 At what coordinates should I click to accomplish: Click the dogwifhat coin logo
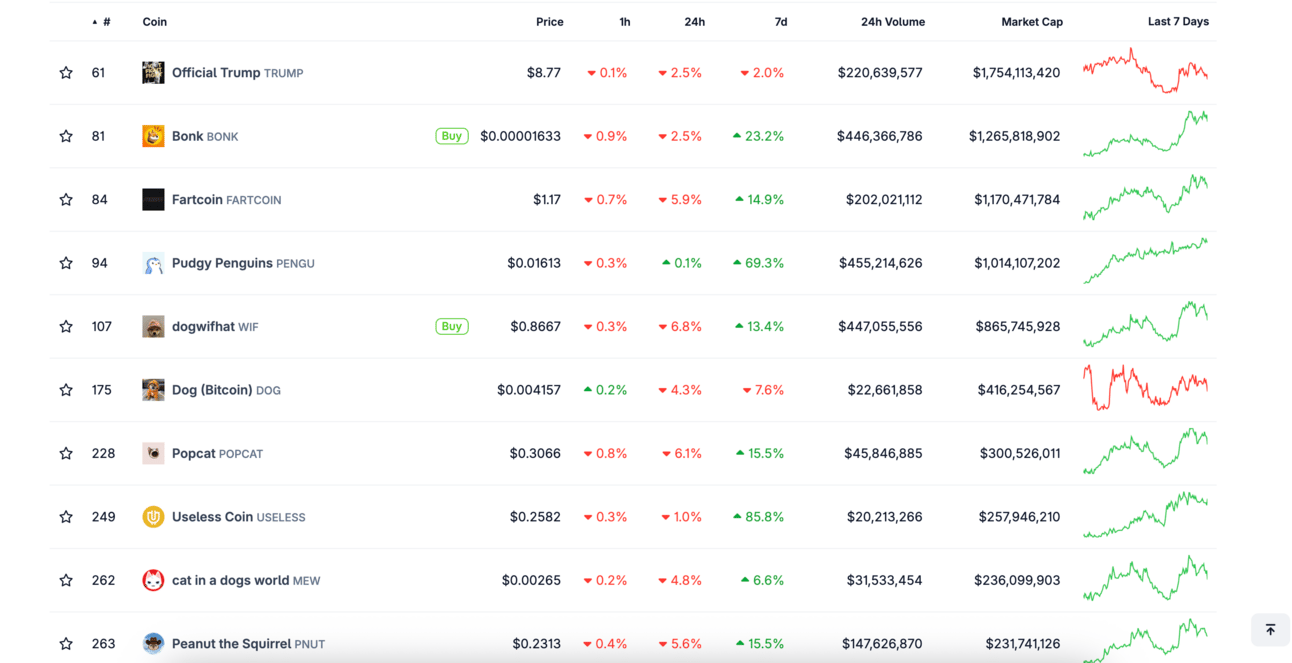coord(153,327)
